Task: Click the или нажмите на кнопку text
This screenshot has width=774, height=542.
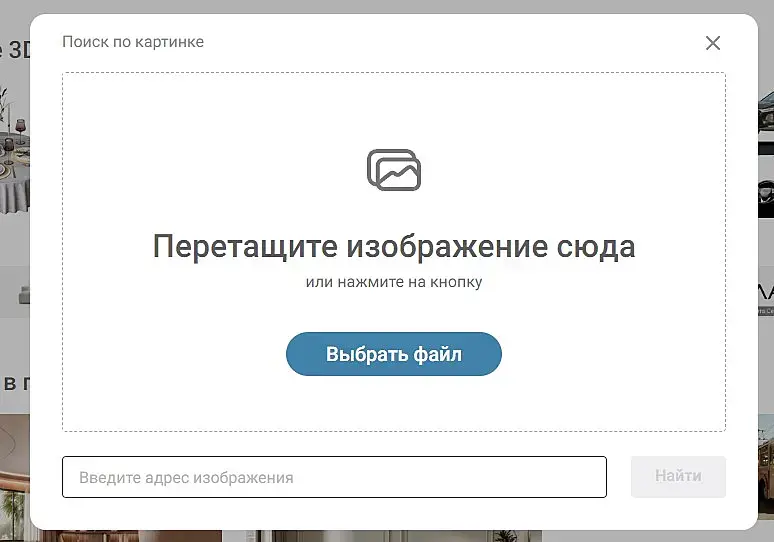Action: [394, 282]
